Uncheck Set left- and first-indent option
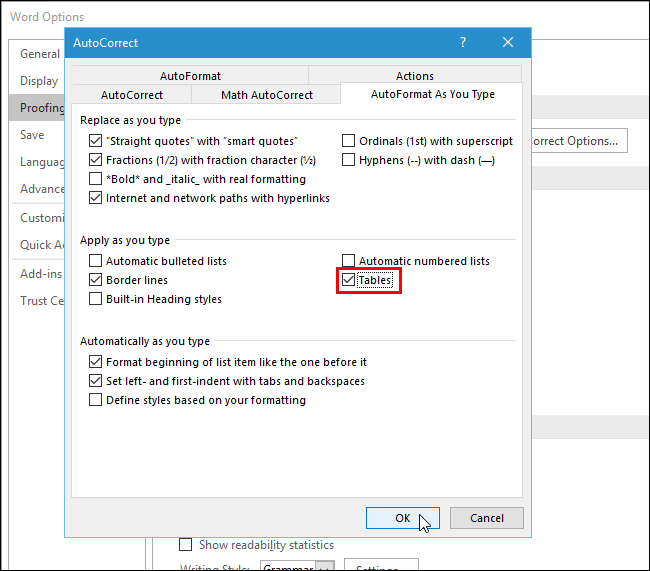This screenshot has height=571, width=650. tap(95, 381)
